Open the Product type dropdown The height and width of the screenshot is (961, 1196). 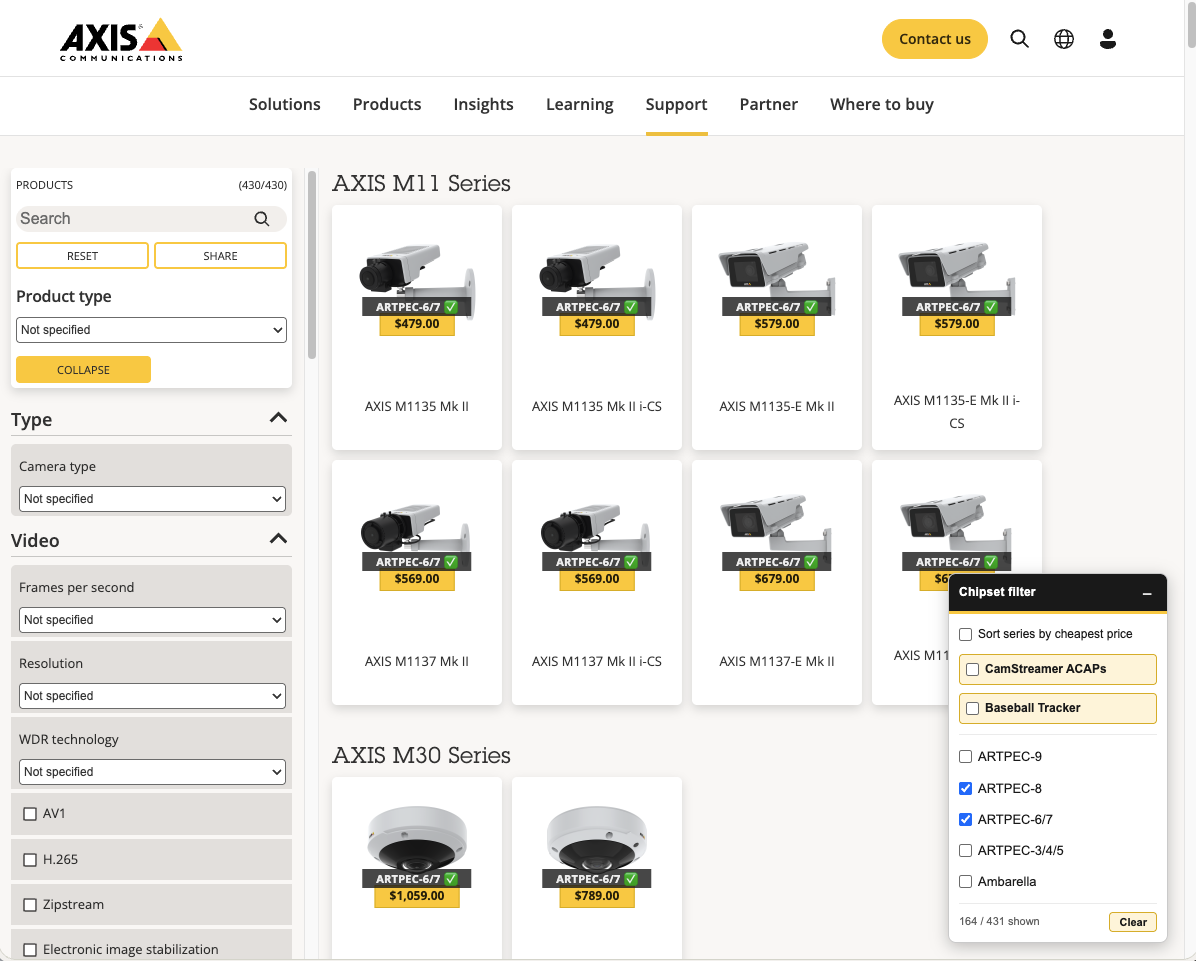151,329
